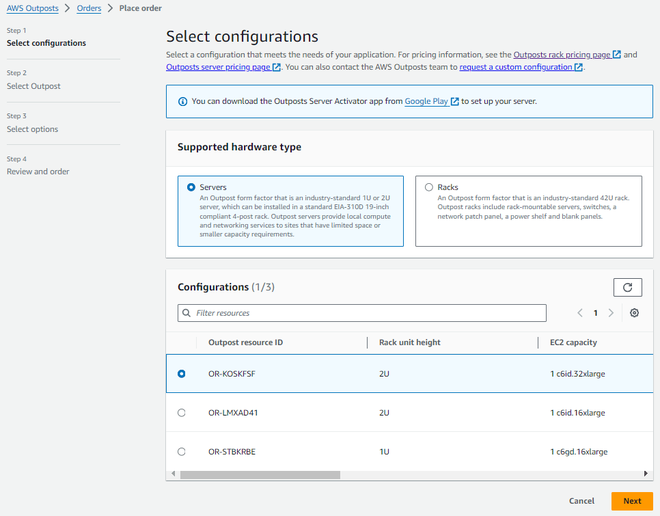Click the right arrow of horizontal scrollbar
The height and width of the screenshot is (516, 660).
tap(647, 474)
